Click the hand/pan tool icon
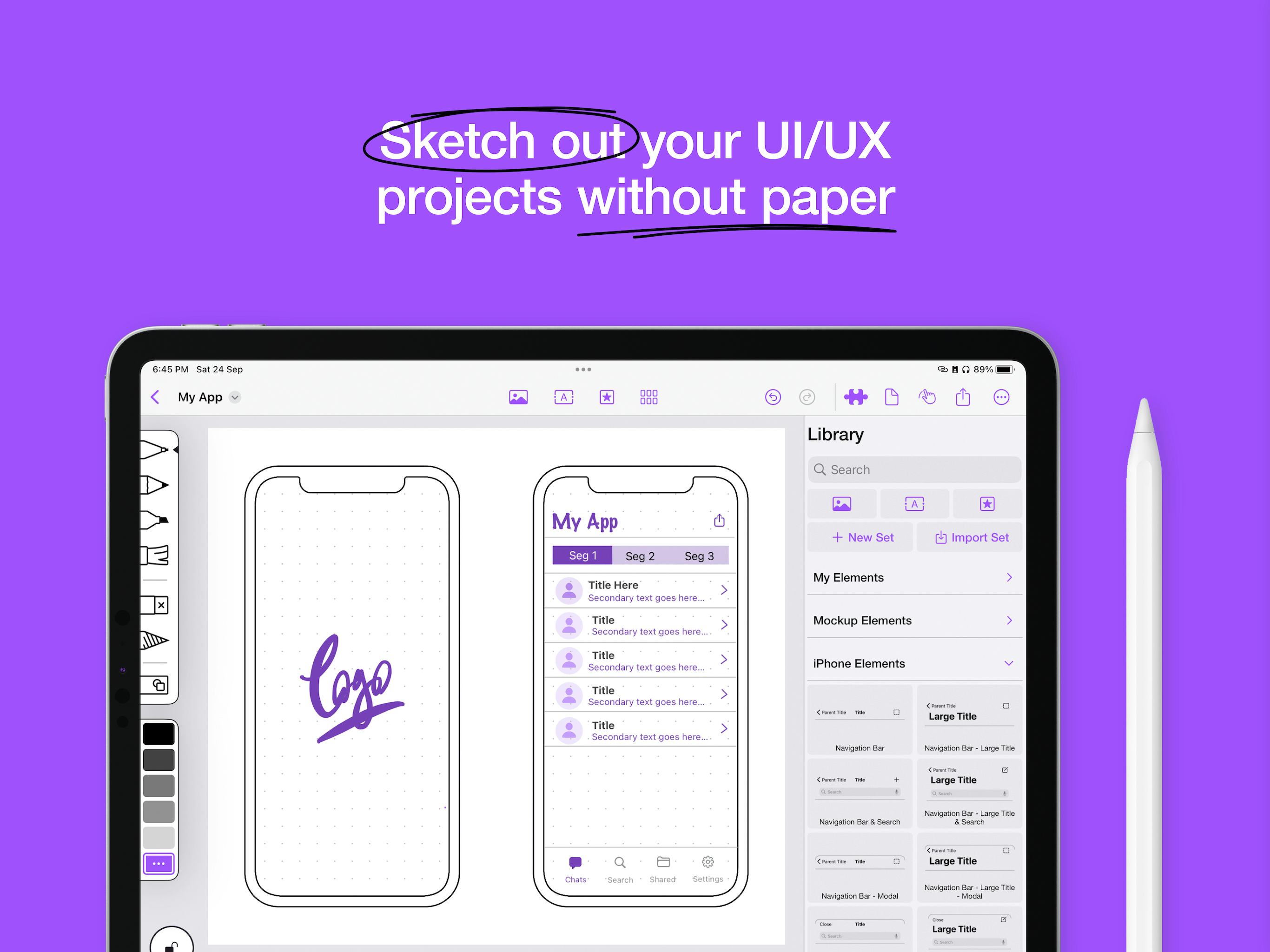Viewport: 1270px width, 952px height. pos(928,398)
